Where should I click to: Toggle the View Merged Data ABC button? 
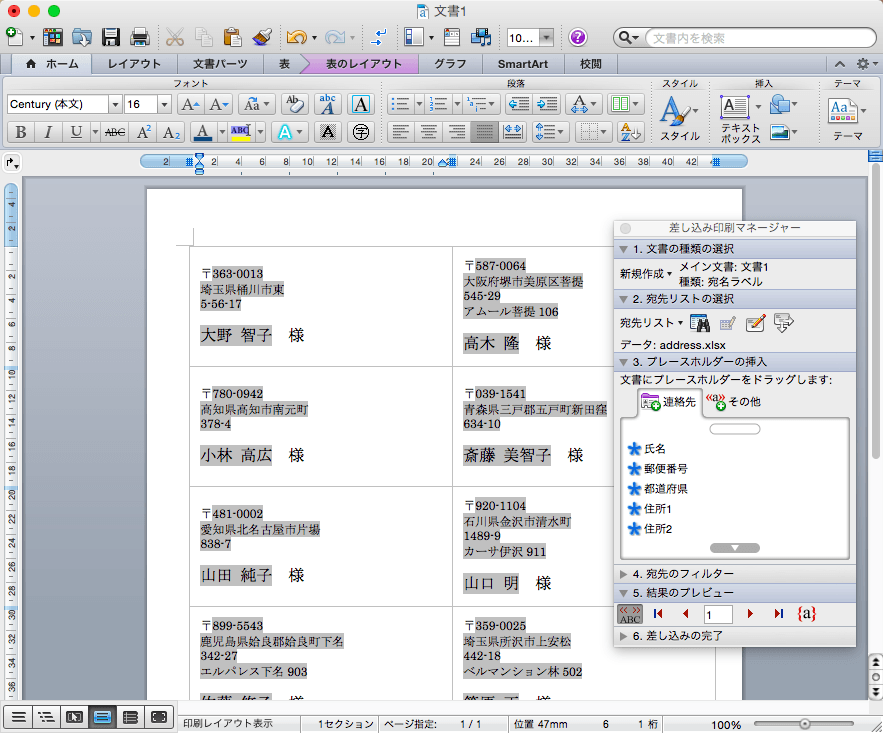(x=630, y=613)
